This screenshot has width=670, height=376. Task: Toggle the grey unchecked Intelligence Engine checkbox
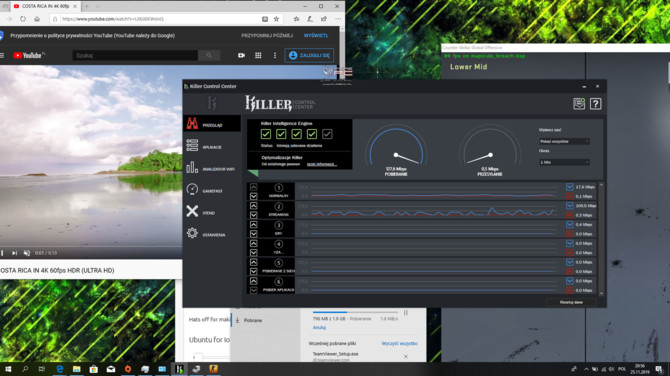click(327, 134)
